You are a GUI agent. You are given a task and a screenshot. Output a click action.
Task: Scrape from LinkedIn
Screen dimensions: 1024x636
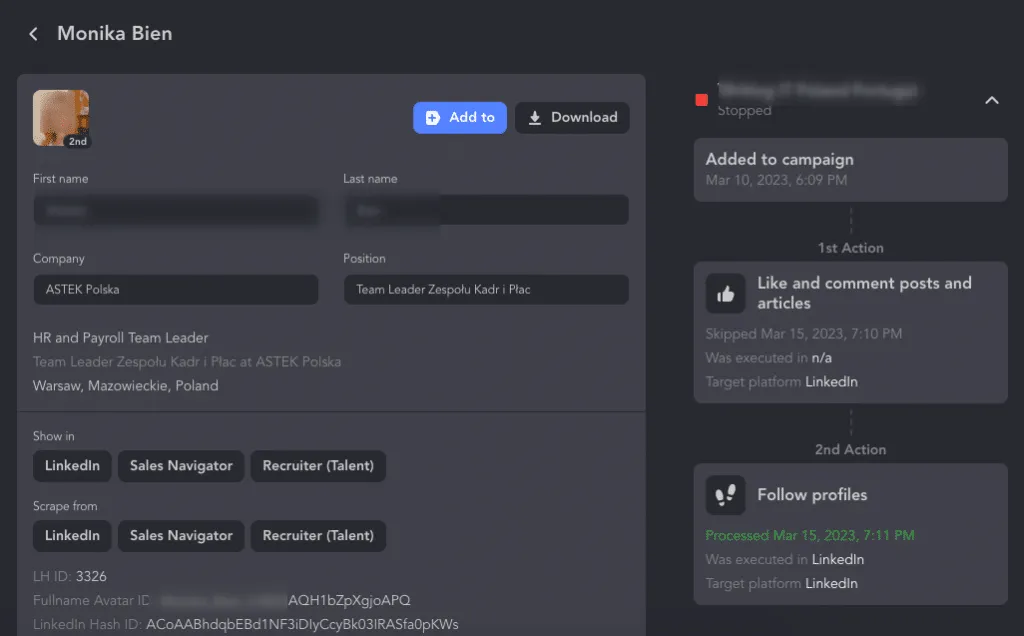point(72,535)
